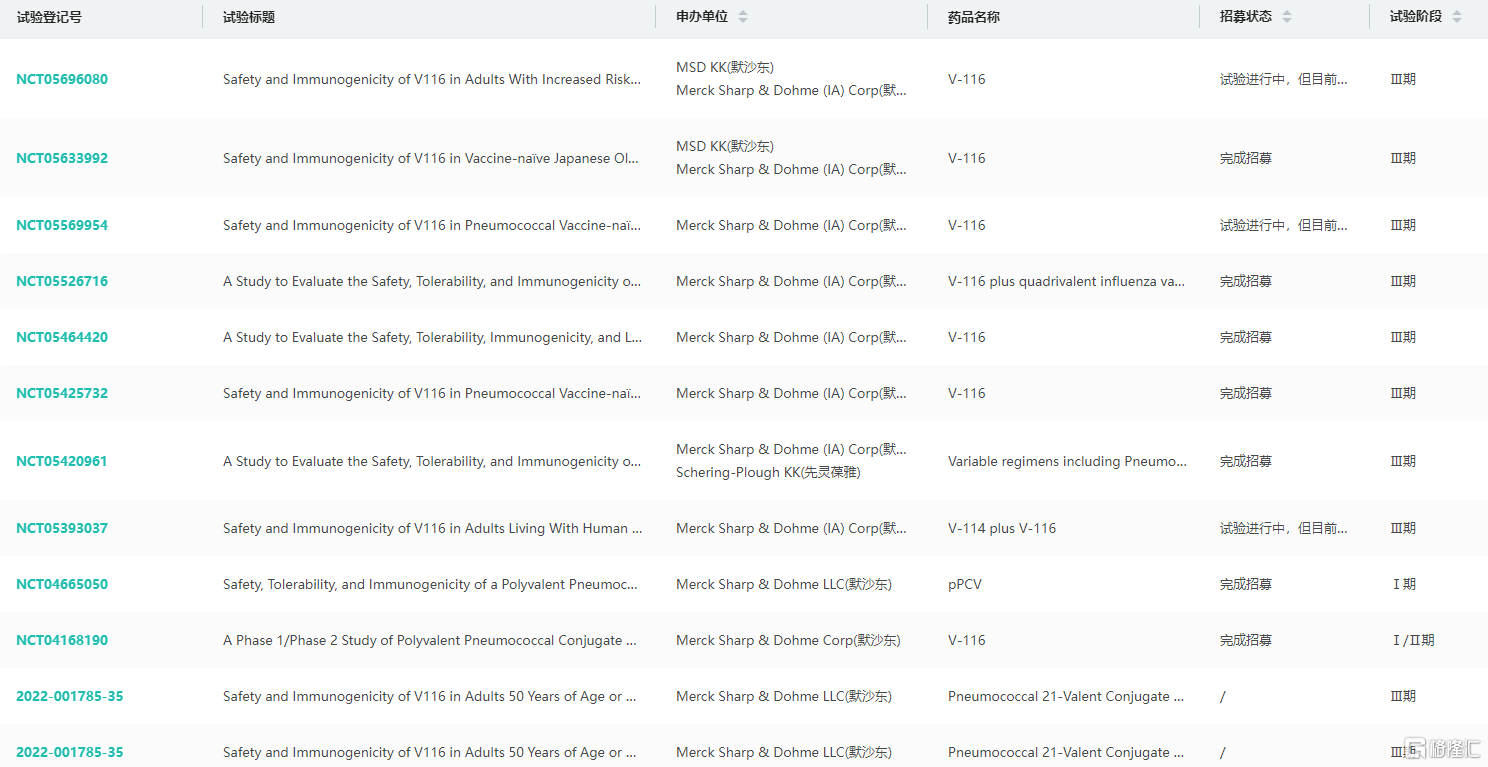
Task: Open trial NCT05393037
Action: pos(62,528)
